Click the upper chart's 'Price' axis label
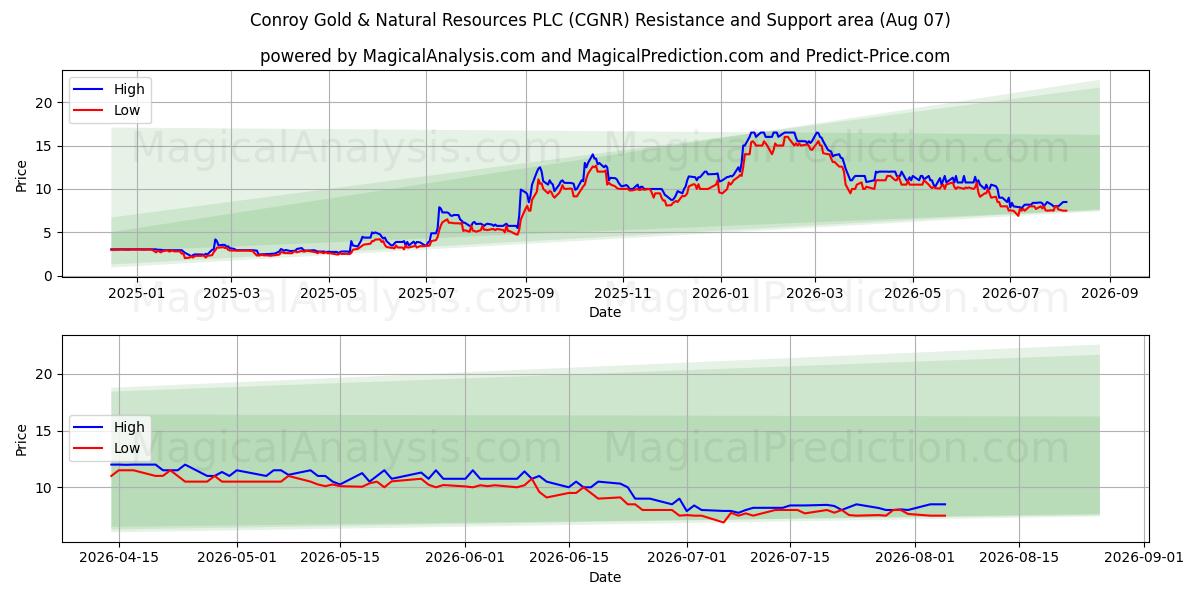 22,174
